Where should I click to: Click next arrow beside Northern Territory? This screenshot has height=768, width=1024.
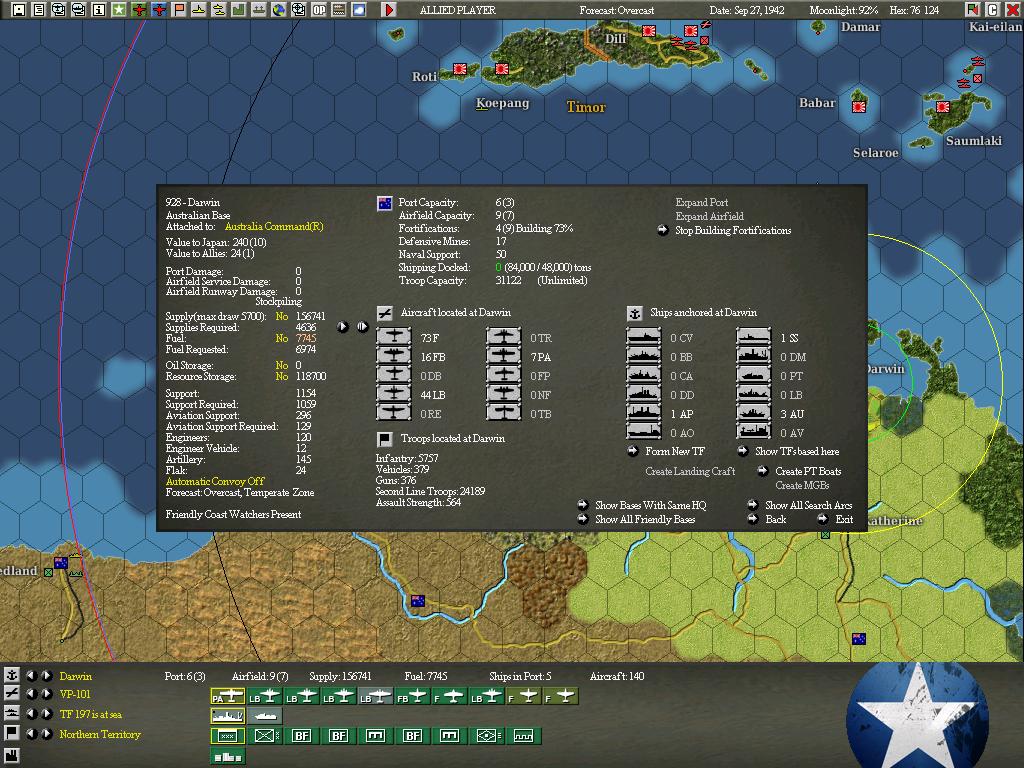(46, 733)
